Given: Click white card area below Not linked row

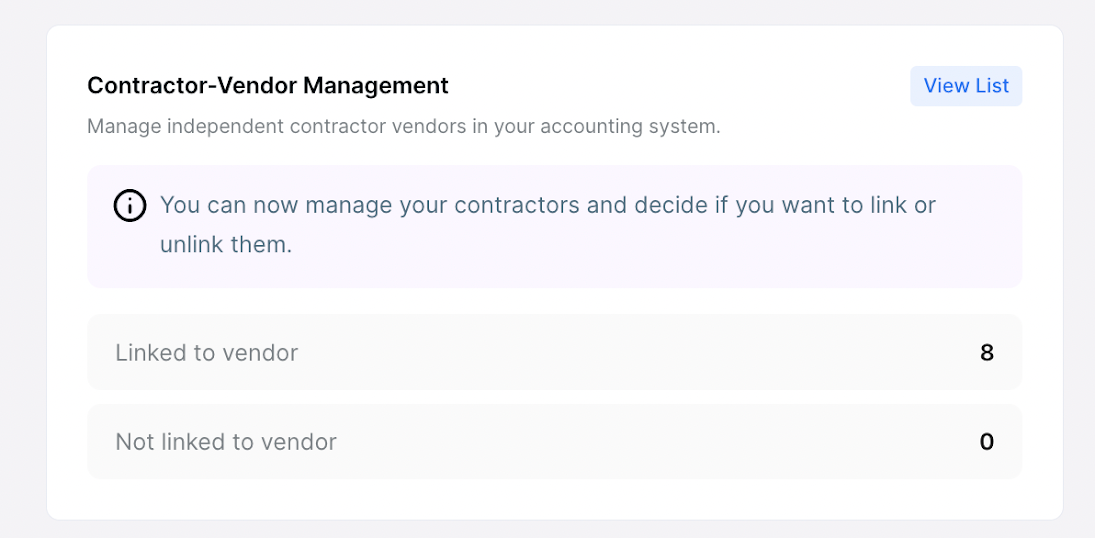Looking at the screenshot, I should point(554,499).
